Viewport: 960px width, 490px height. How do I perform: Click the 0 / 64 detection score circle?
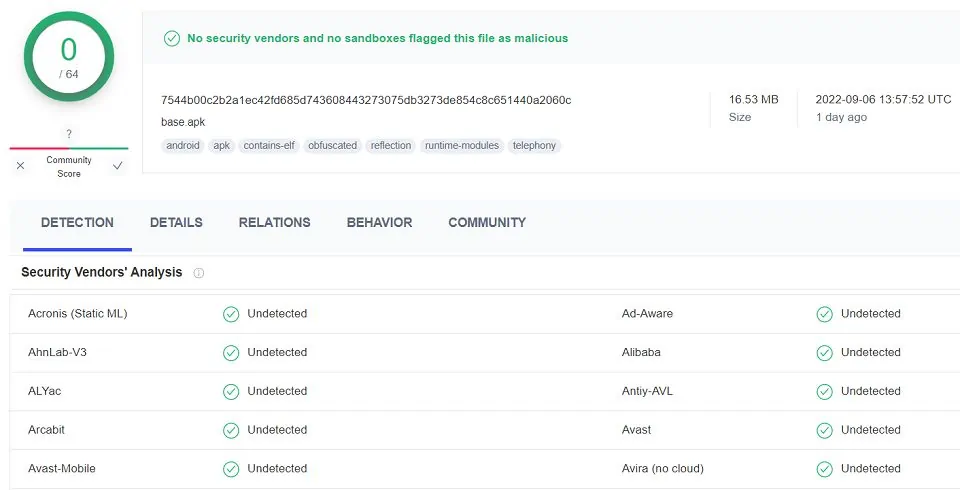pyautogui.click(x=69, y=57)
